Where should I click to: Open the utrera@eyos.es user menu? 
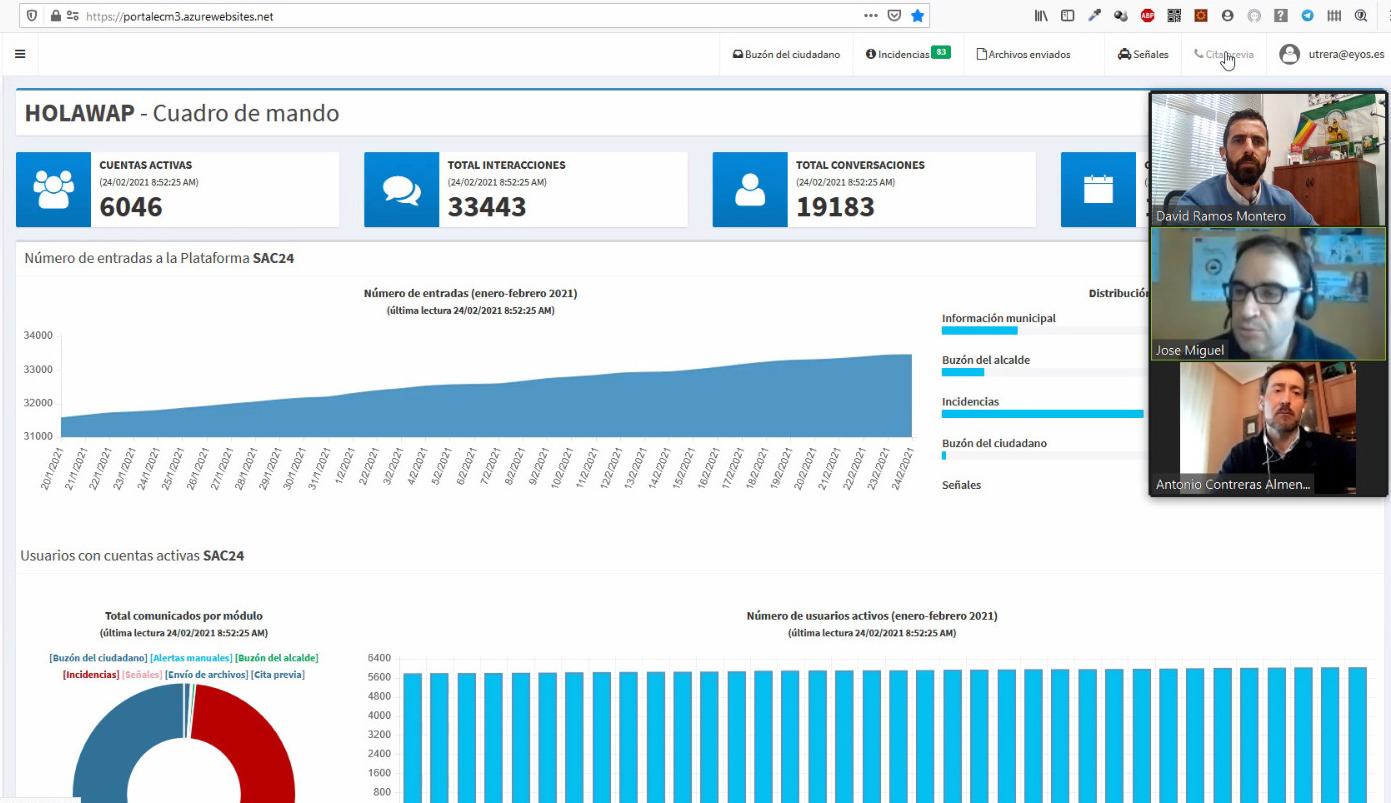pos(1331,54)
